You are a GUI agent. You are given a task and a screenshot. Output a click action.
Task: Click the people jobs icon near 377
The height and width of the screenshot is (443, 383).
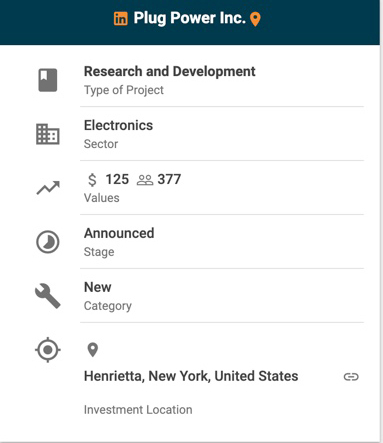[145, 180]
